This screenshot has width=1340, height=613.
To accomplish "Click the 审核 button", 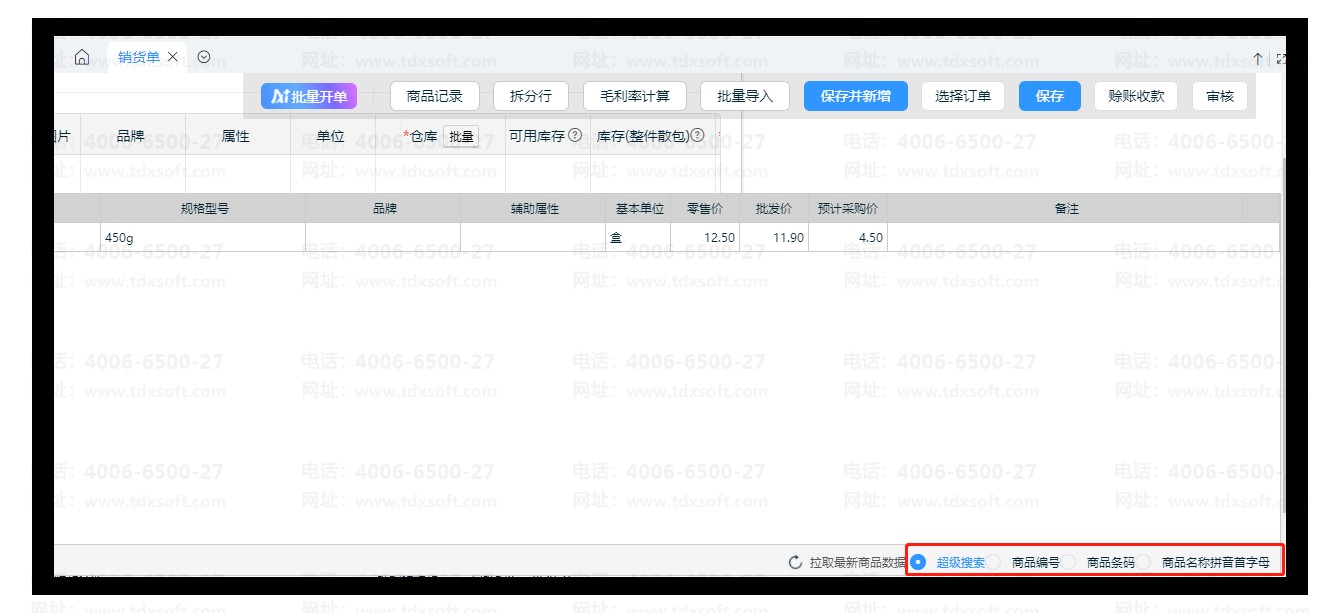I will point(1219,96).
